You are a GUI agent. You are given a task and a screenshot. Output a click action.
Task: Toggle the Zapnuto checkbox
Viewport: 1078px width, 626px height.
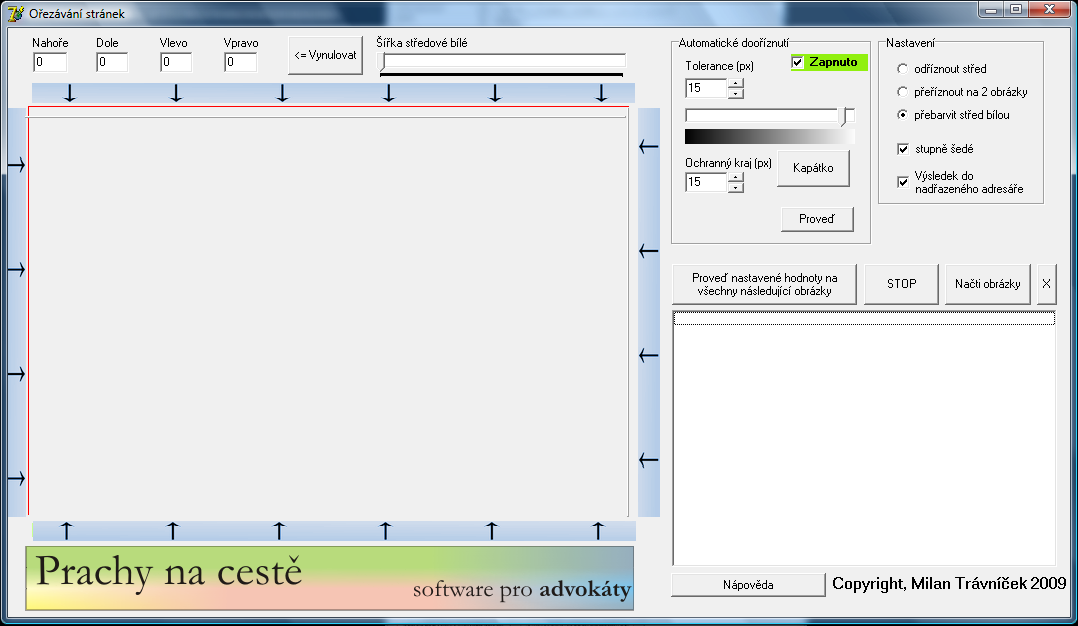(x=798, y=63)
